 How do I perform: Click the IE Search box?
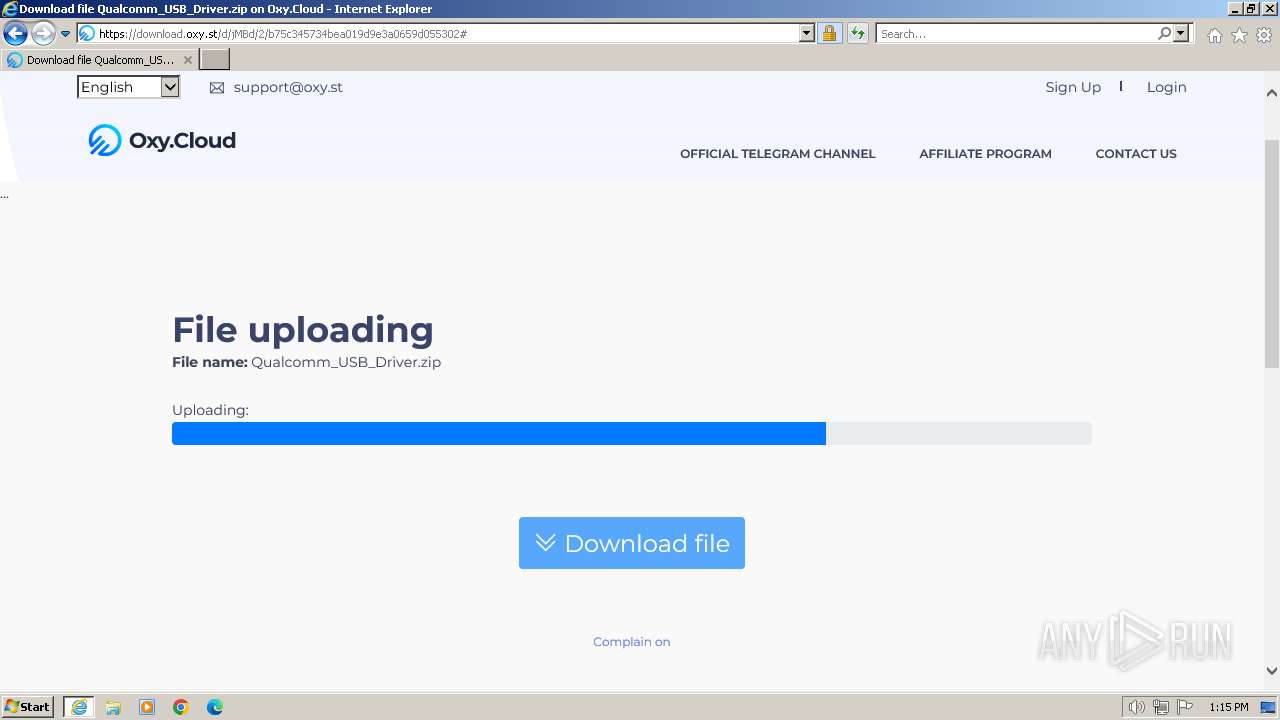pyautogui.click(x=1016, y=34)
